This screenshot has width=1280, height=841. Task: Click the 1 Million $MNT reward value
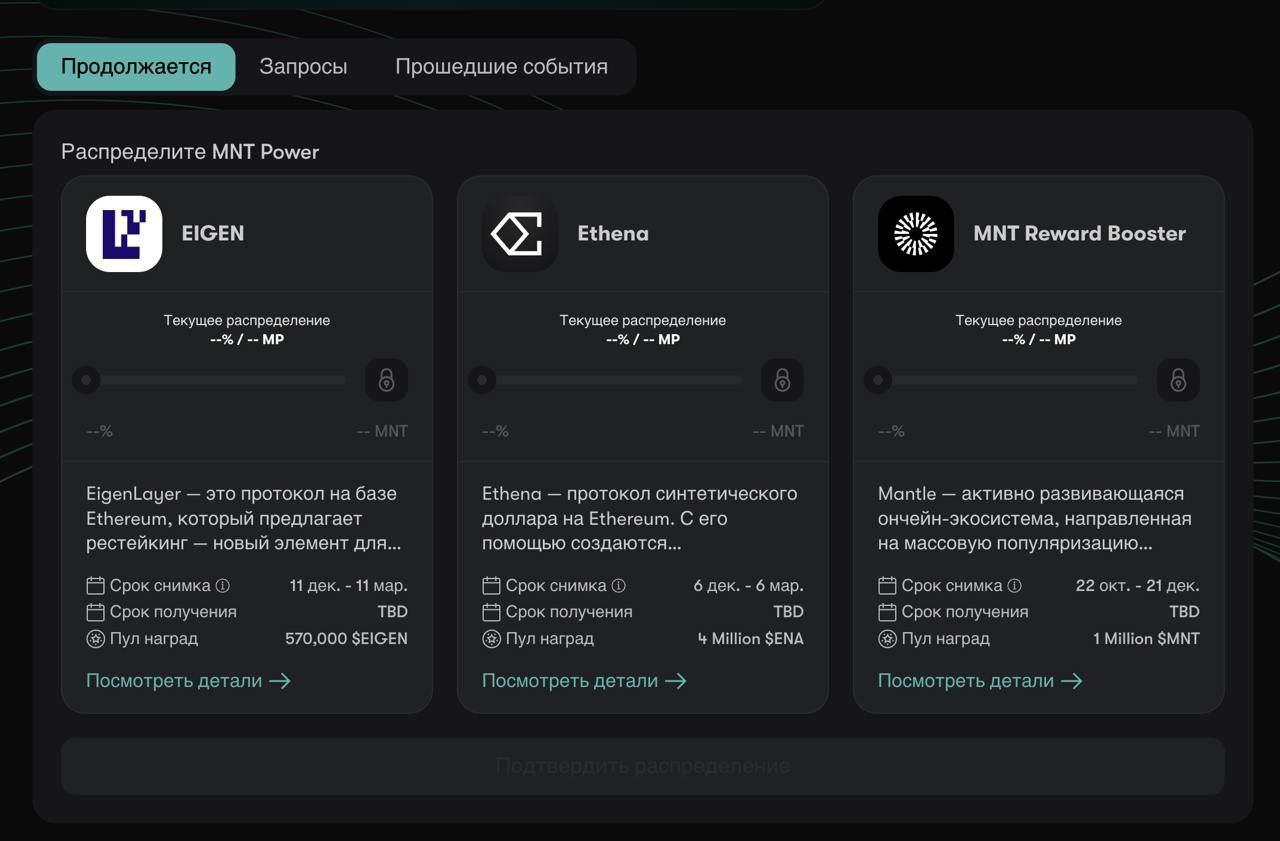(x=1146, y=638)
